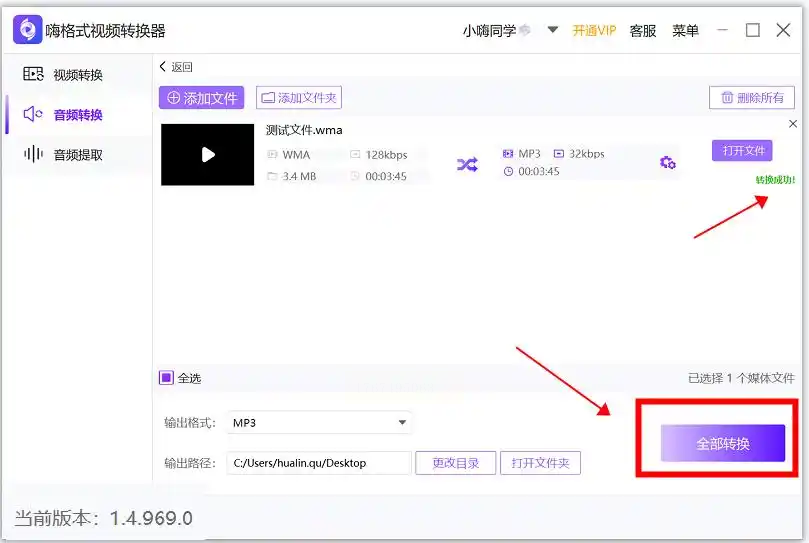Screen dimensions: 809x543
Task: Switch to the 音频提取 sidebar tab
Action: coord(63,154)
